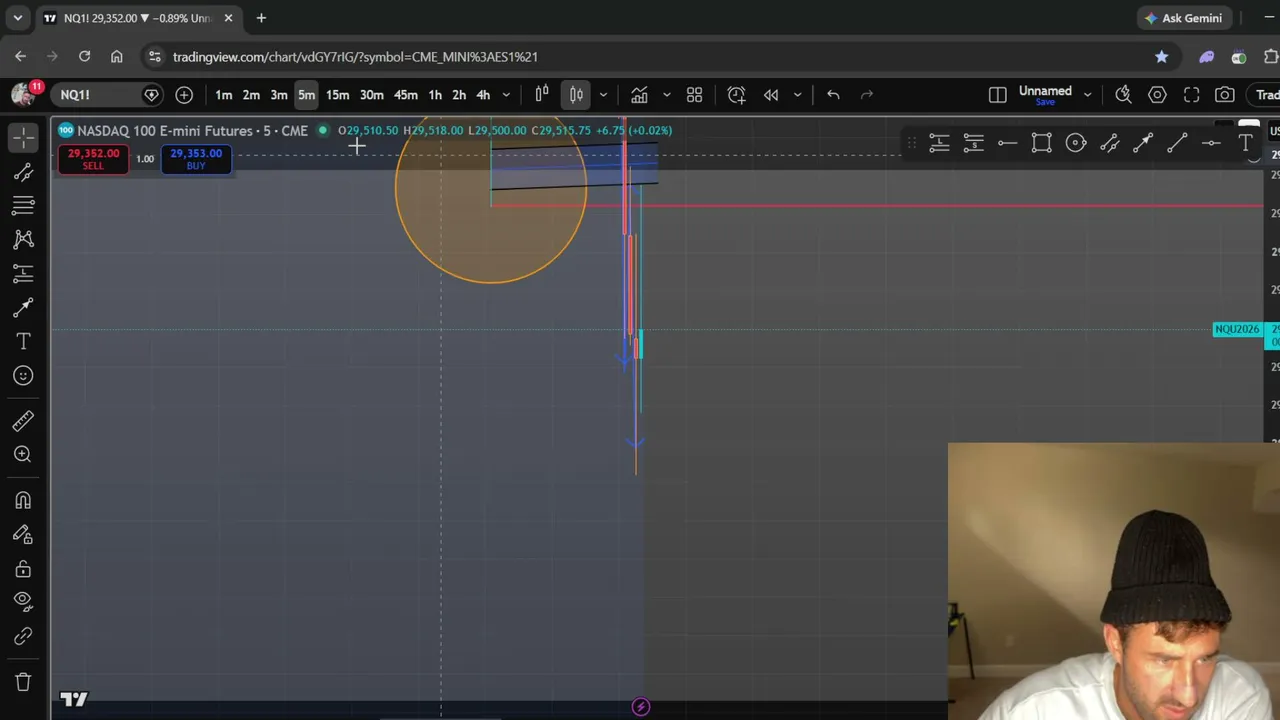This screenshot has width=1280, height=720.
Task: Switch to the 2m timeframe
Action: pos(251,95)
